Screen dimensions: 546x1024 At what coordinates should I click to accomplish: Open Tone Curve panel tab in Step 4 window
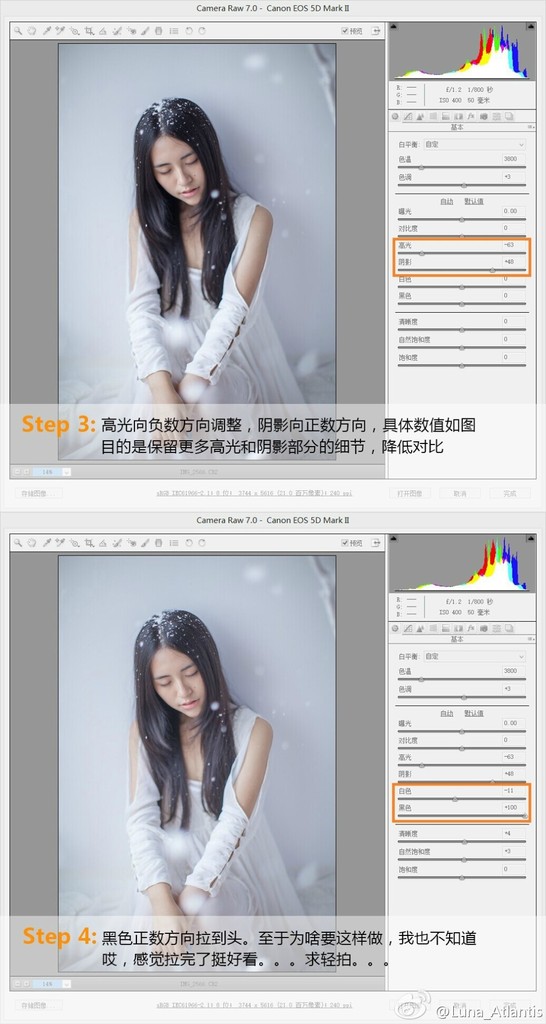point(408,628)
